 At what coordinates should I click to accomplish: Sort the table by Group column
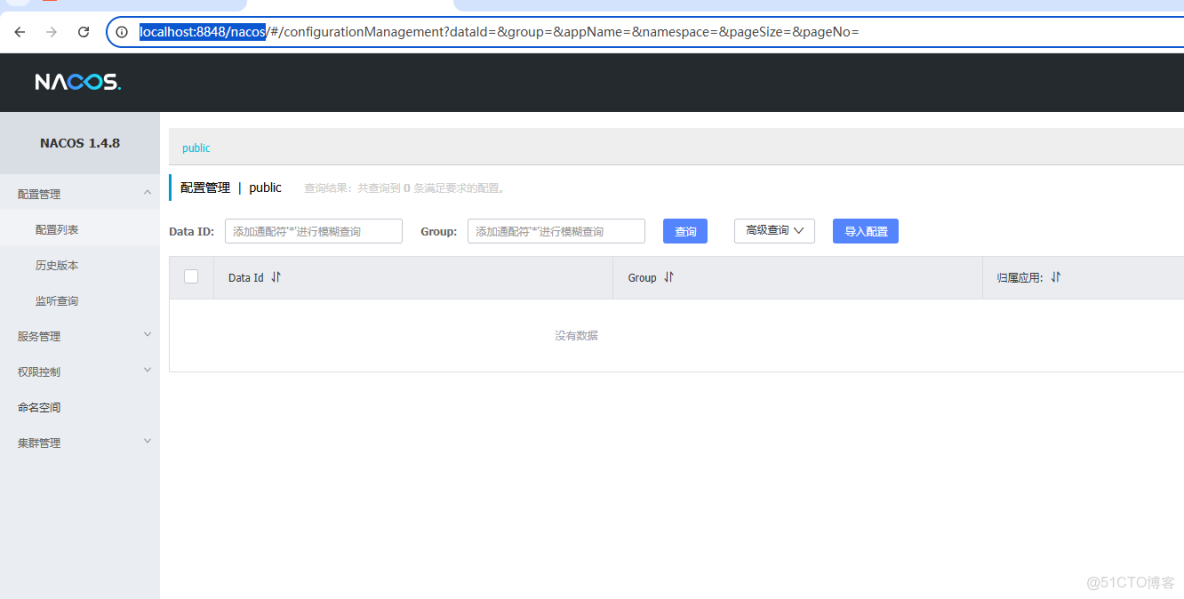click(x=667, y=277)
